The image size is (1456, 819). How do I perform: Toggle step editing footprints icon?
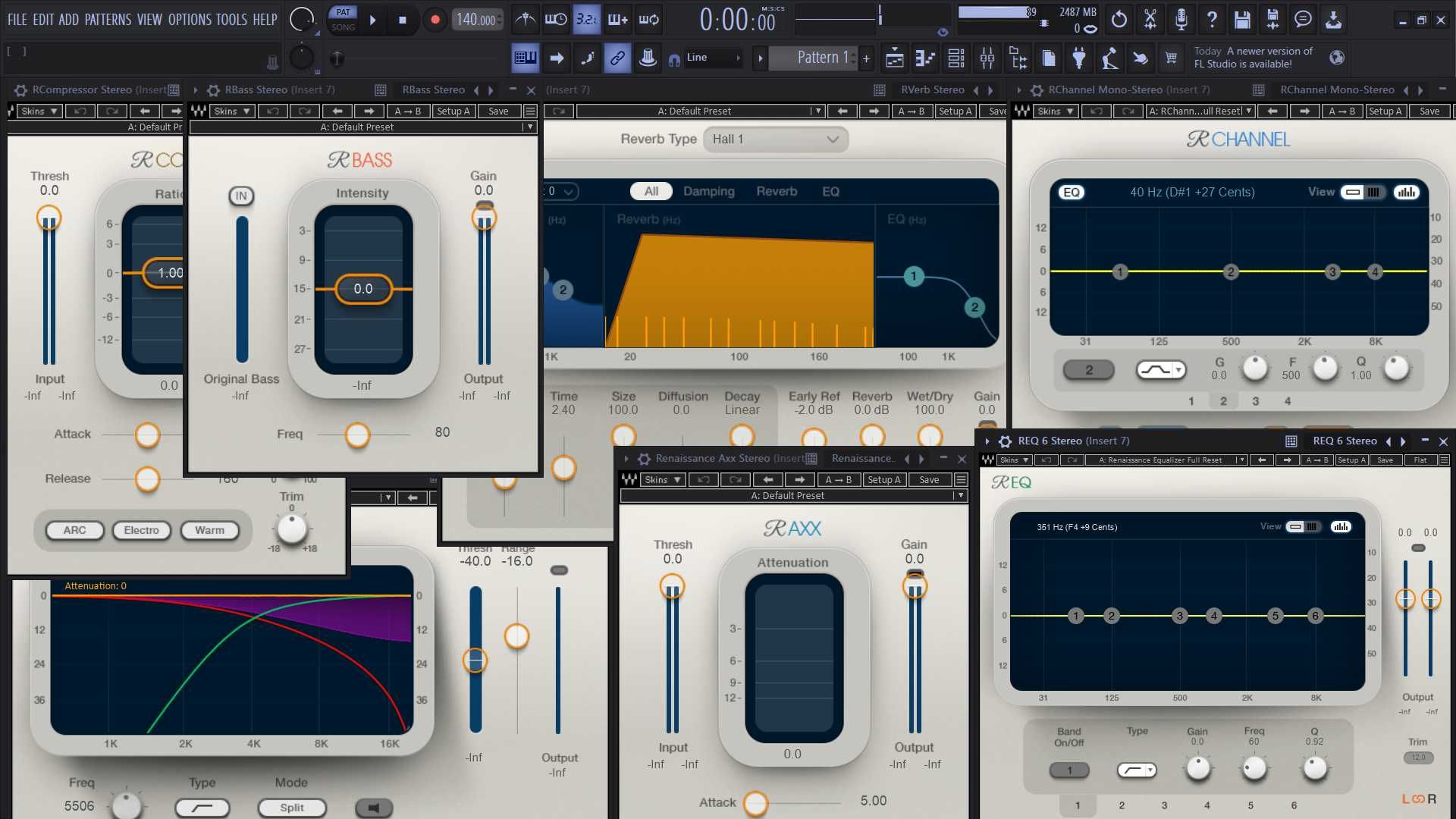[587, 58]
